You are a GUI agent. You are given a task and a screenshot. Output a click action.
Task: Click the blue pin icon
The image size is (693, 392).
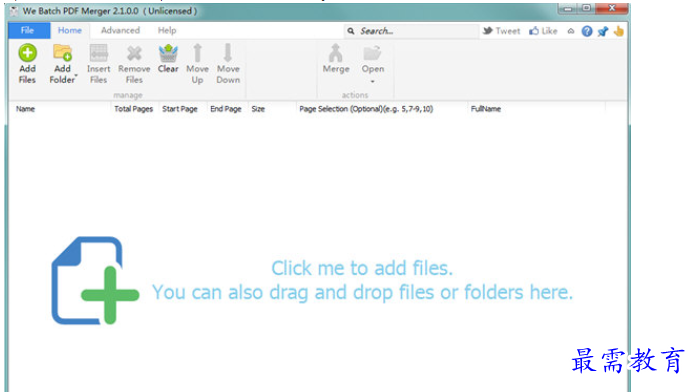pos(603,31)
